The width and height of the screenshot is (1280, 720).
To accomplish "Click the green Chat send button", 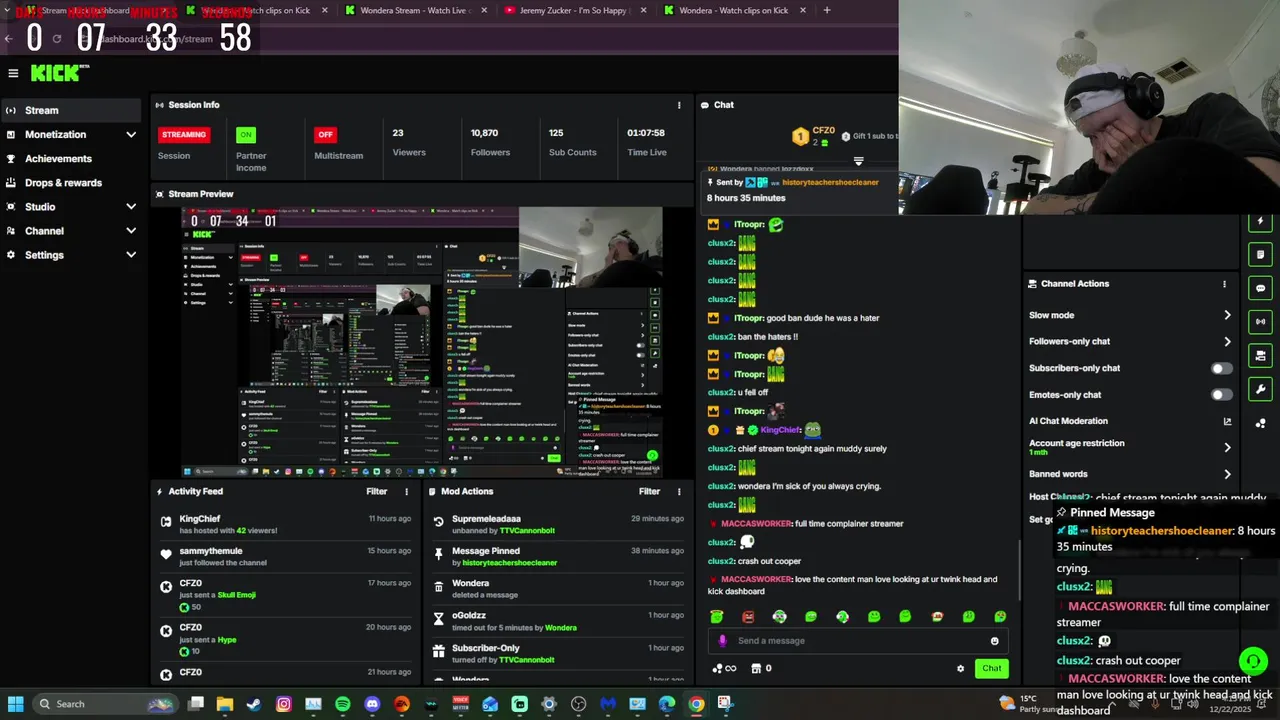I will click(x=991, y=669).
